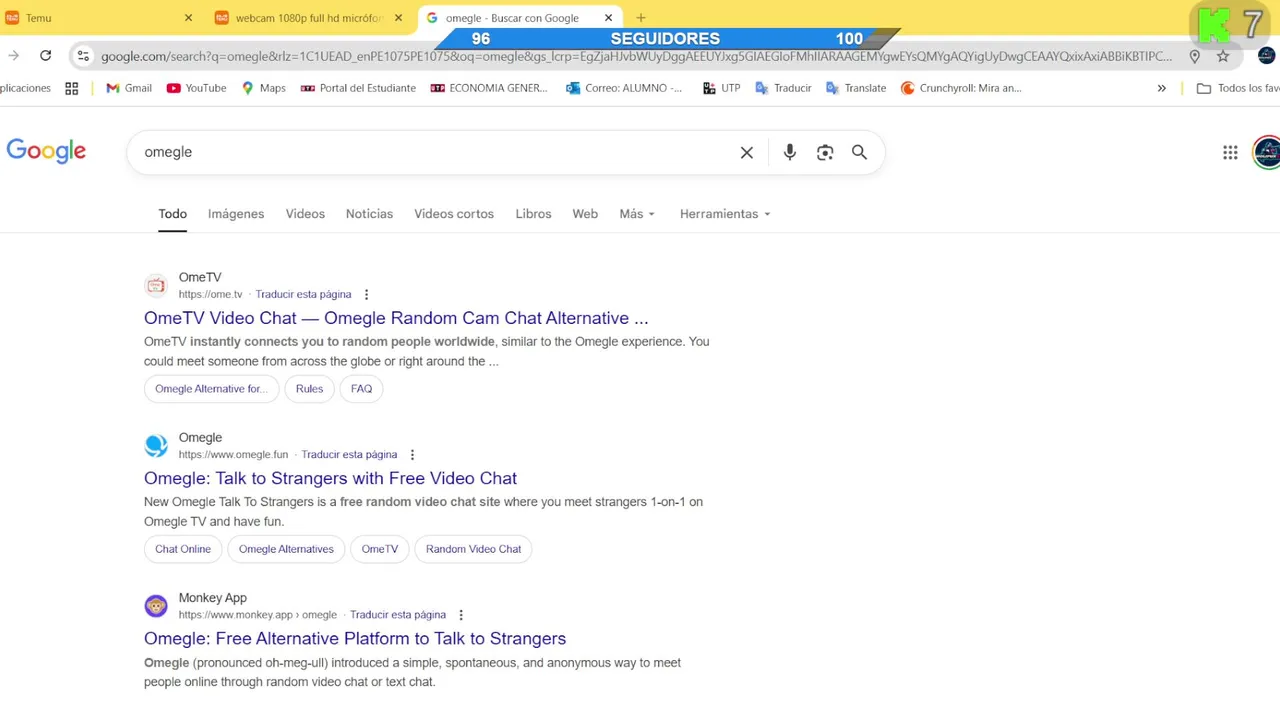Click the OmeTV chip under Omegle result
Viewport: 1280px width, 720px height.
[380, 549]
